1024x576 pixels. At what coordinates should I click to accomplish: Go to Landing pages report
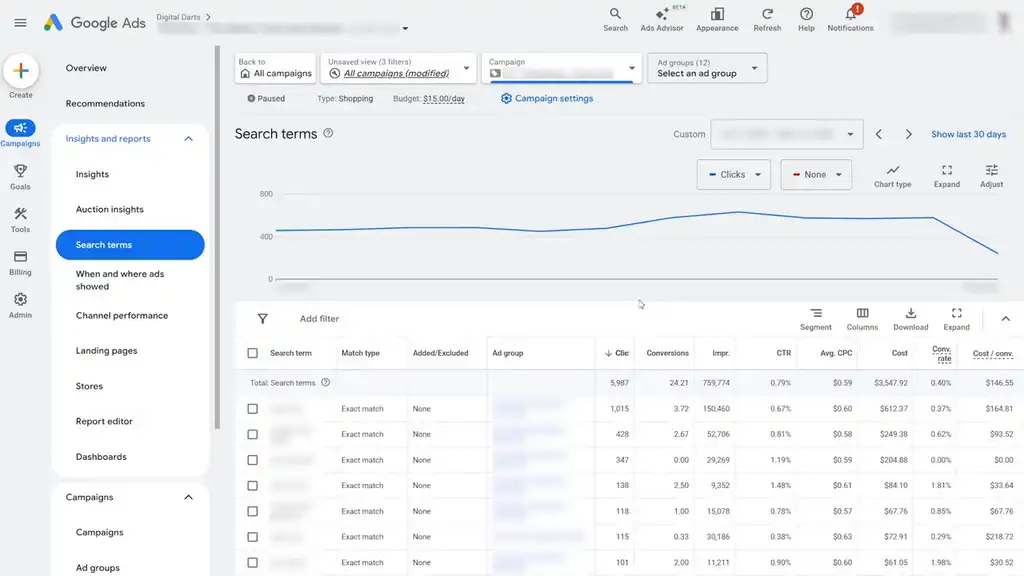pos(106,351)
